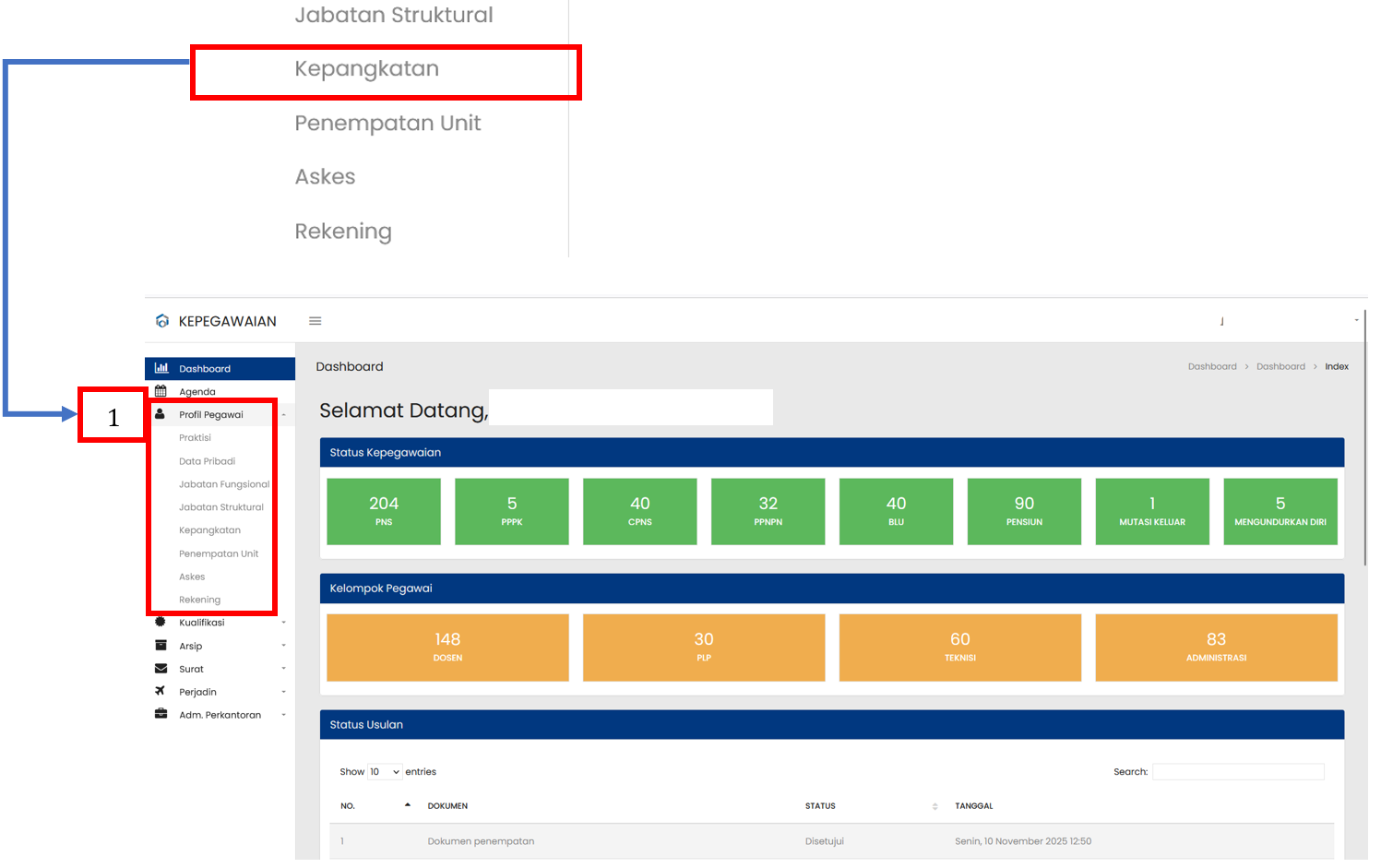Click the Adm. Perkantoran briefcase icon
The image size is (1381, 868).
click(161, 715)
